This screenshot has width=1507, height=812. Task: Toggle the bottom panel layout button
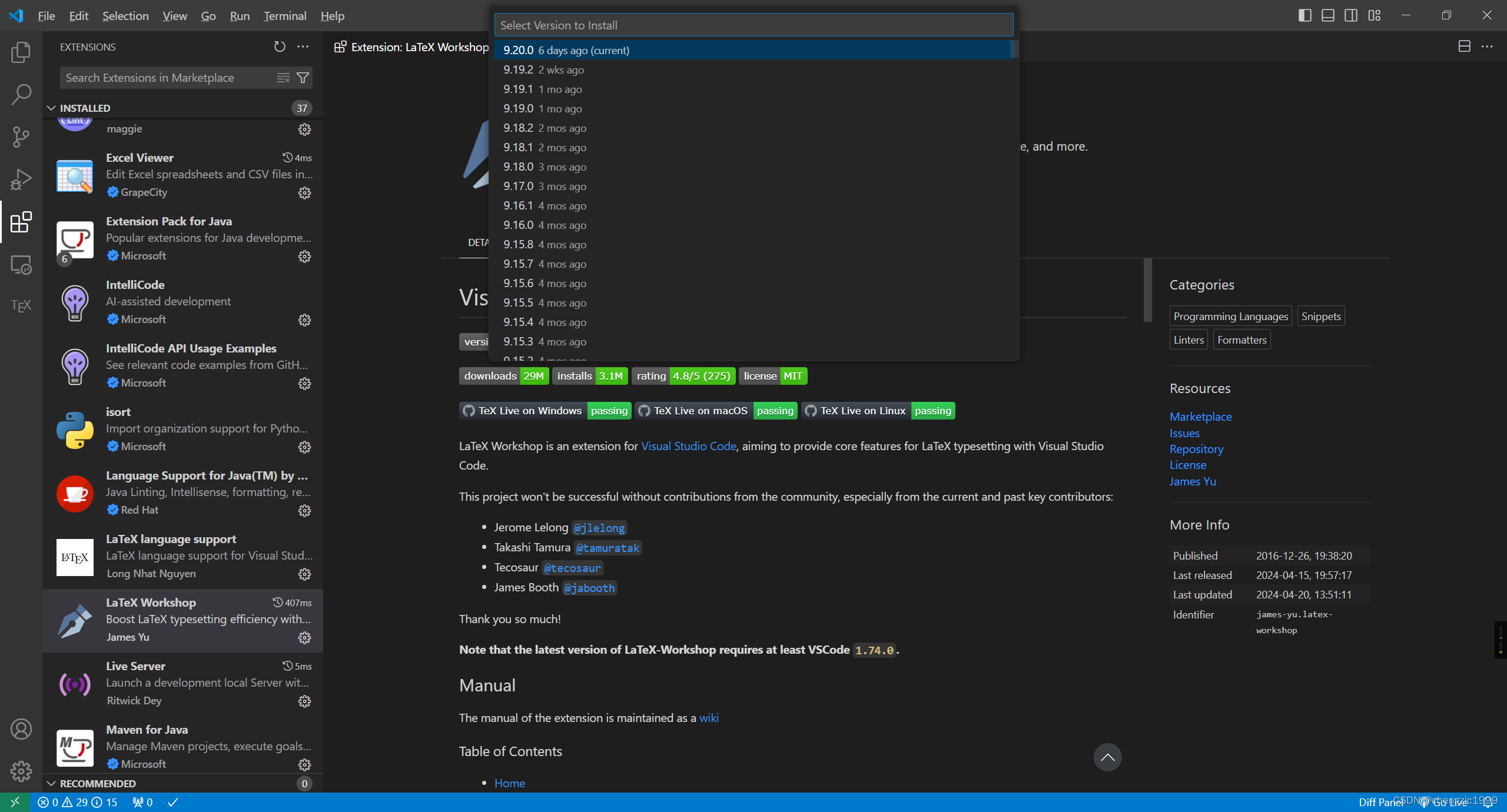[1327, 15]
